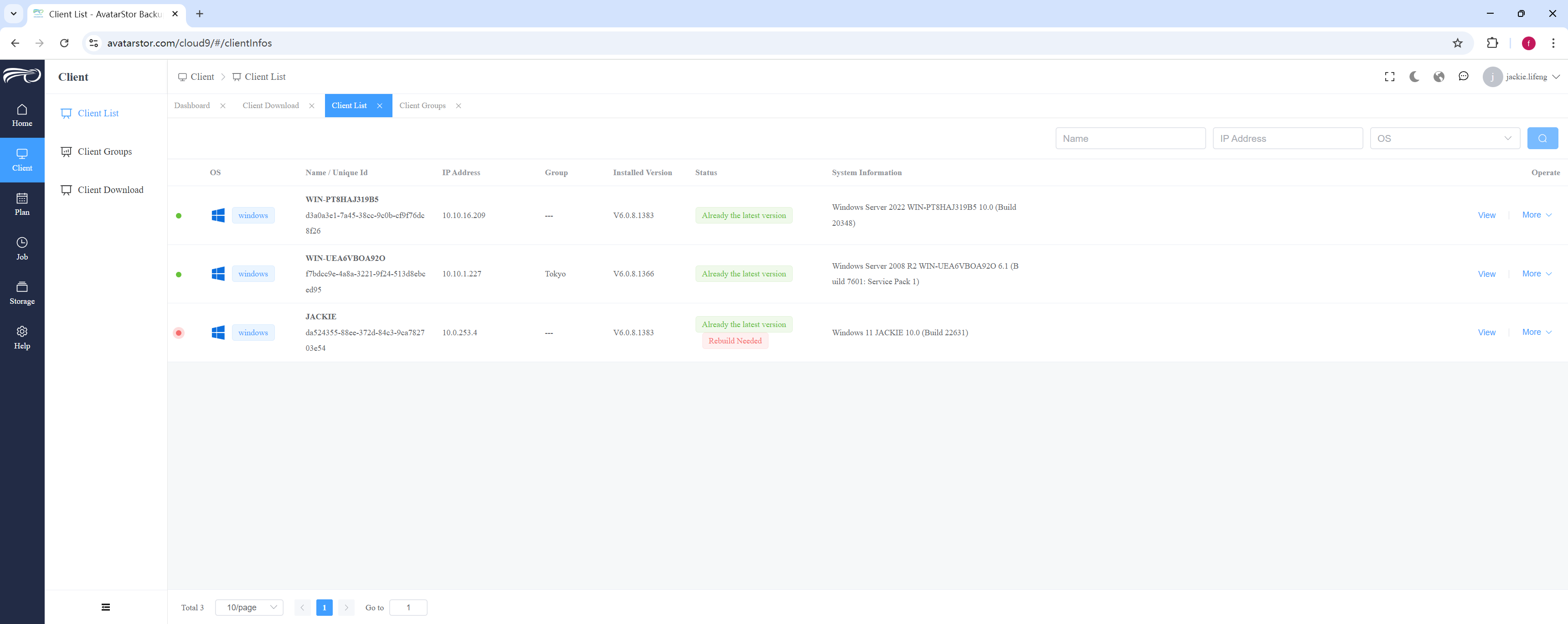
Task: View the WIN-PT8HAJ319B5 client details
Action: coord(1486,215)
